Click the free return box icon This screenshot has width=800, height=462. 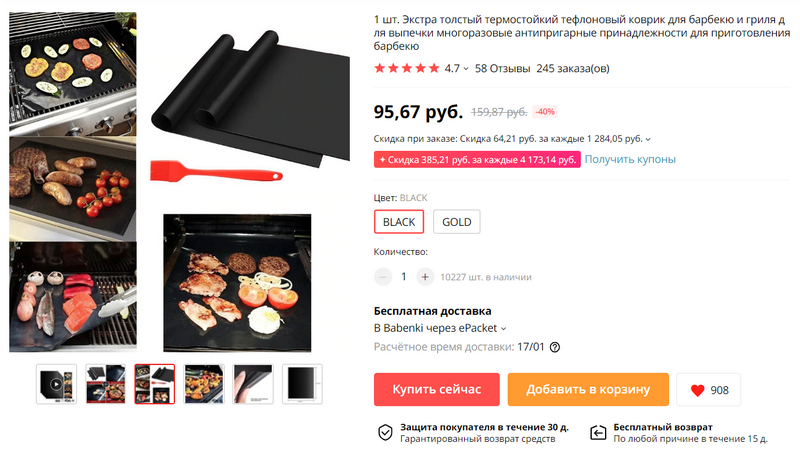click(598, 432)
